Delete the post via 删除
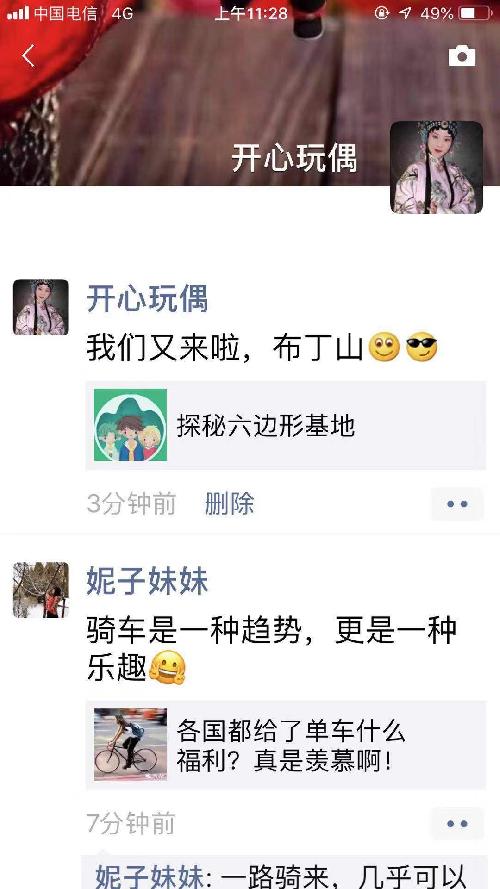Screen dimensions: 500x889 click(x=230, y=504)
